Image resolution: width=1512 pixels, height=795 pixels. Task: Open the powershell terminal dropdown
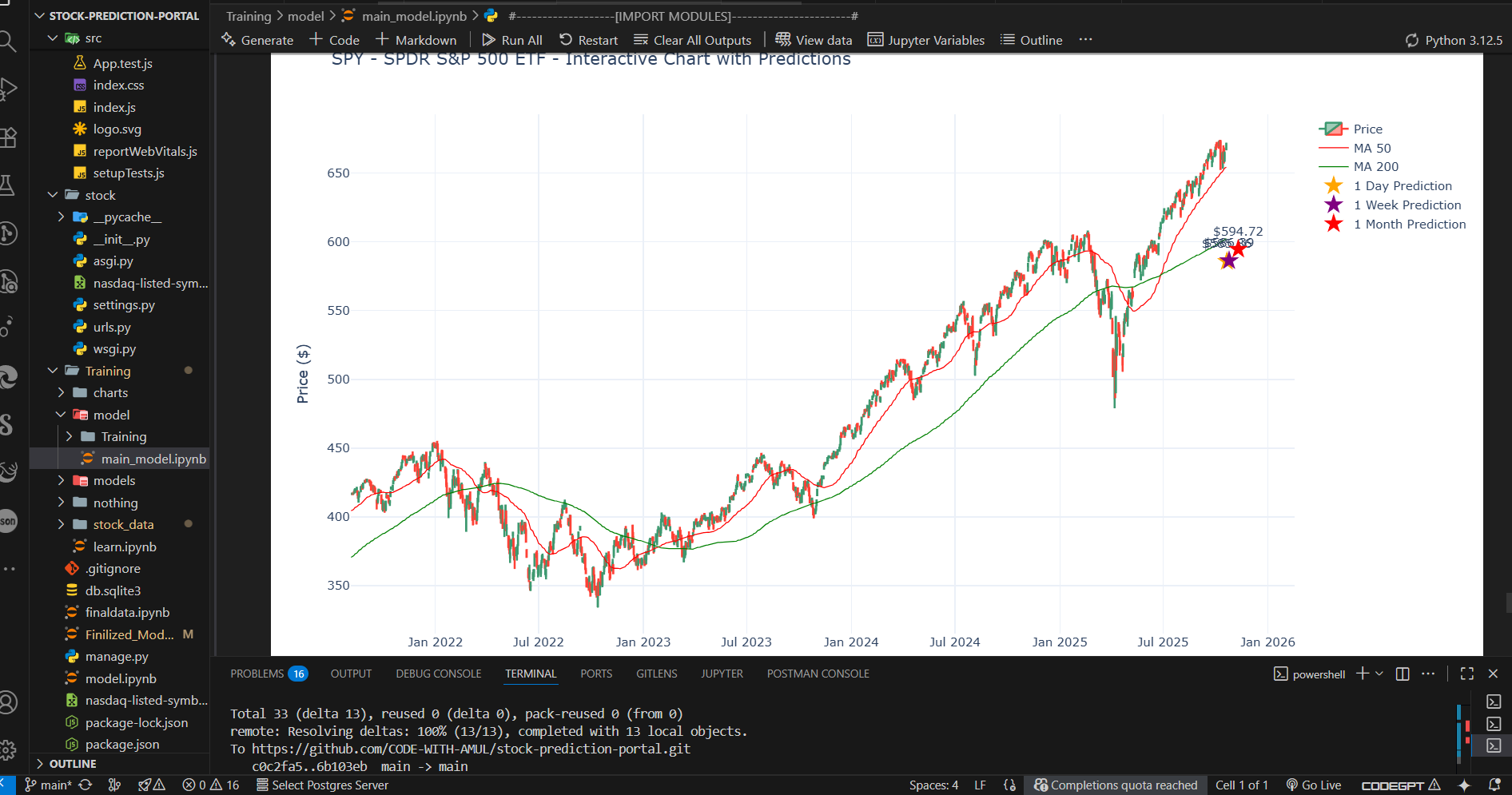tap(1378, 674)
